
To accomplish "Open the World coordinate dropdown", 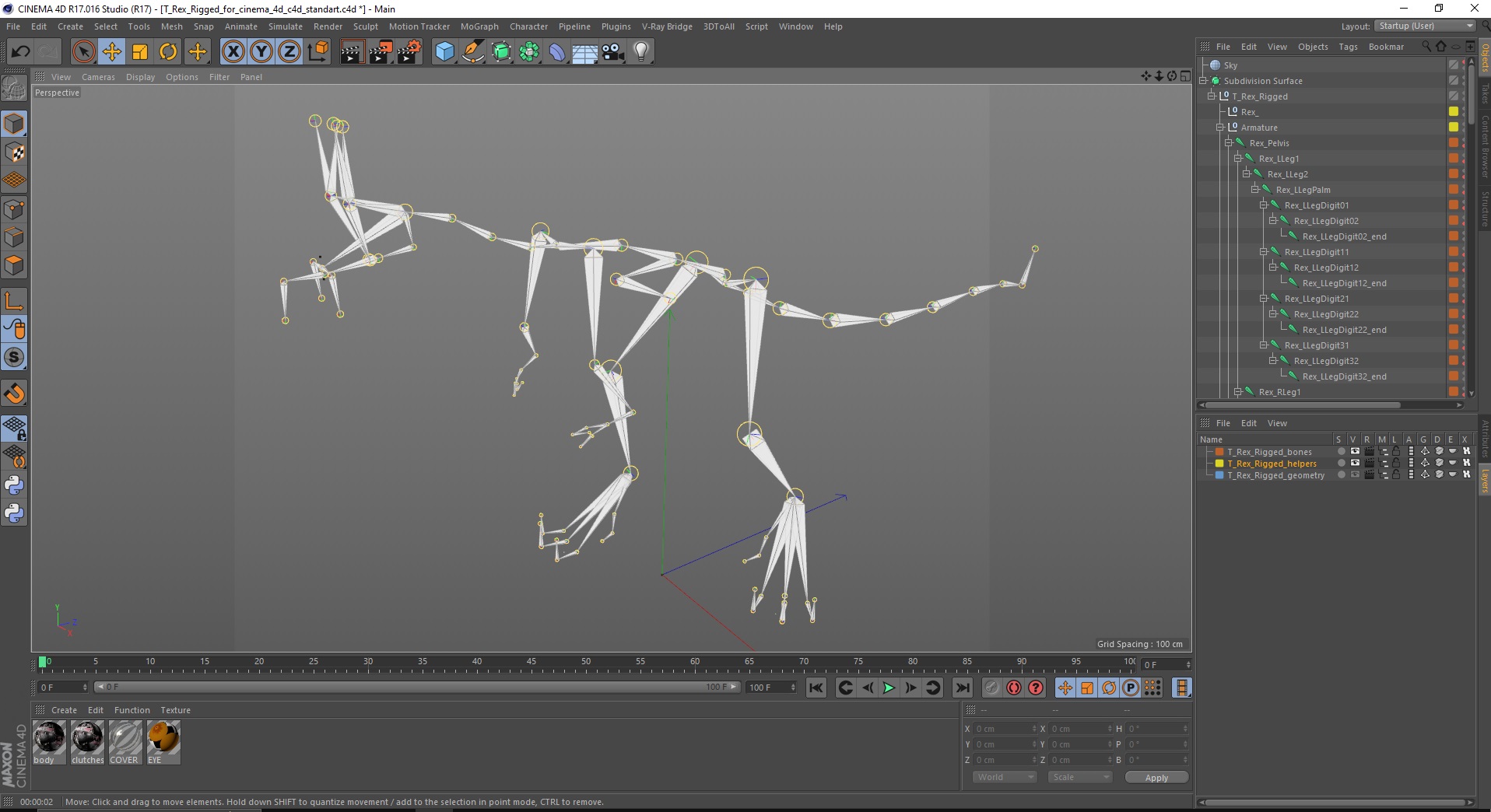I will 1005,777.
